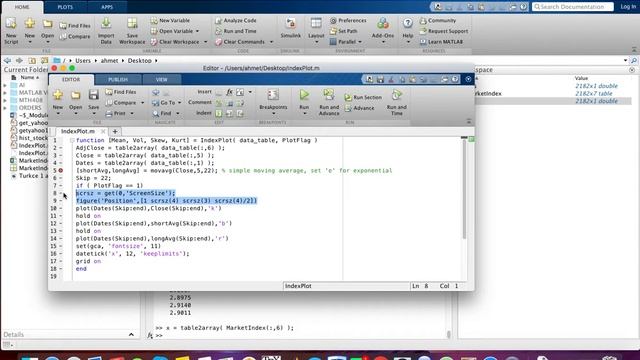This screenshot has height=360, width=640.
Task: Collapse Details panel chevron
Action: (x=131, y=334)
